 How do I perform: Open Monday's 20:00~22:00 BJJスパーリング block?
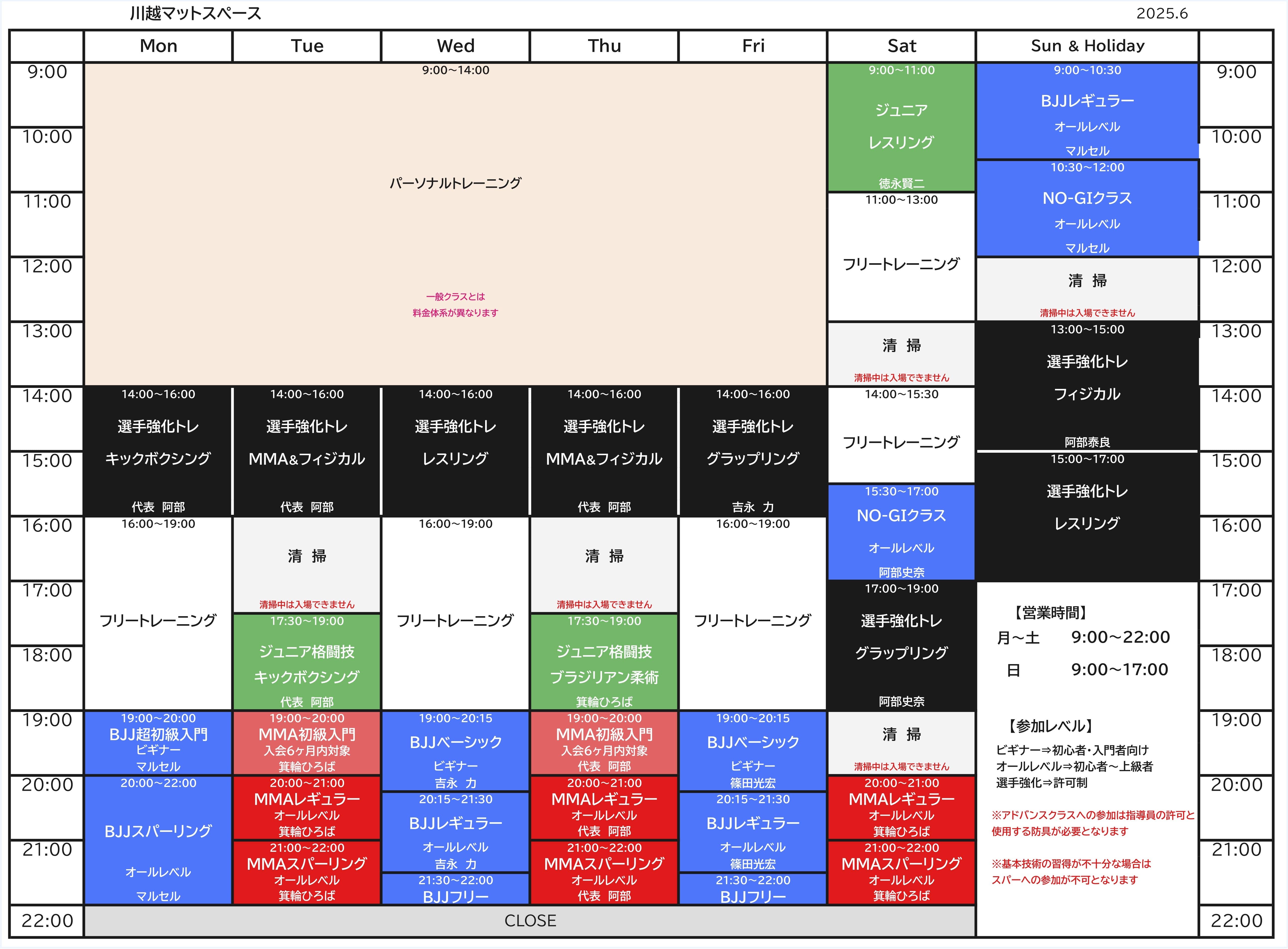(x=158, y=840)
